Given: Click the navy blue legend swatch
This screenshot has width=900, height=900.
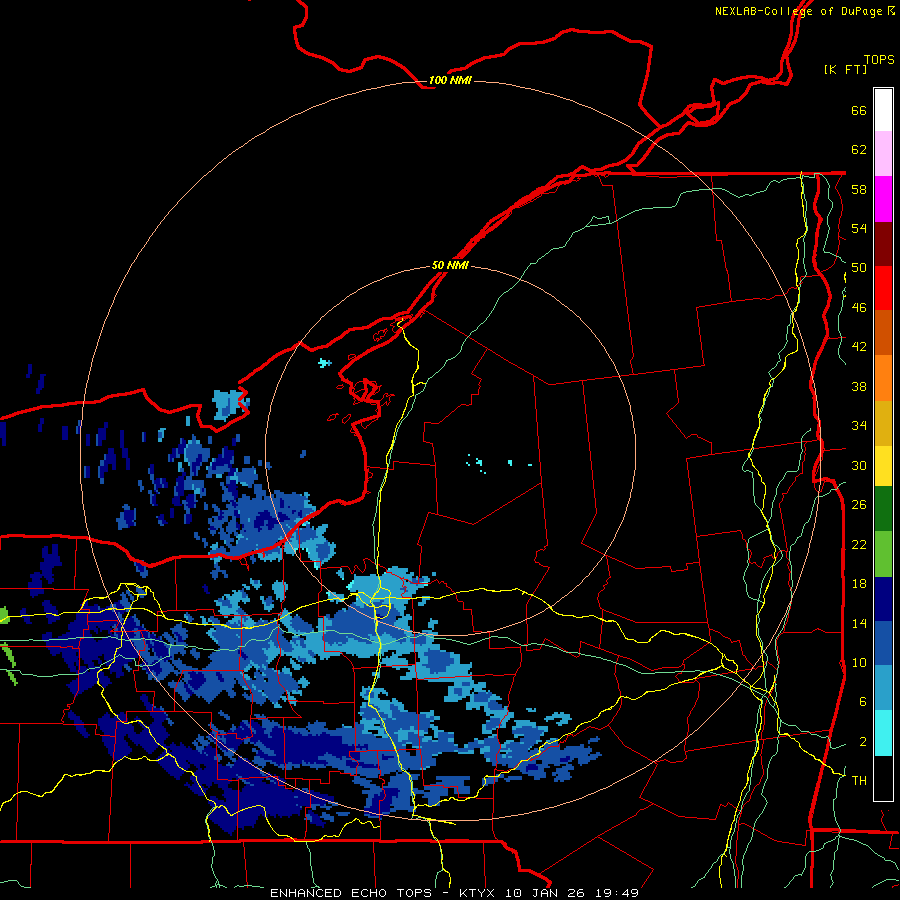Looking at the screenshot, I should pos(883,599).
